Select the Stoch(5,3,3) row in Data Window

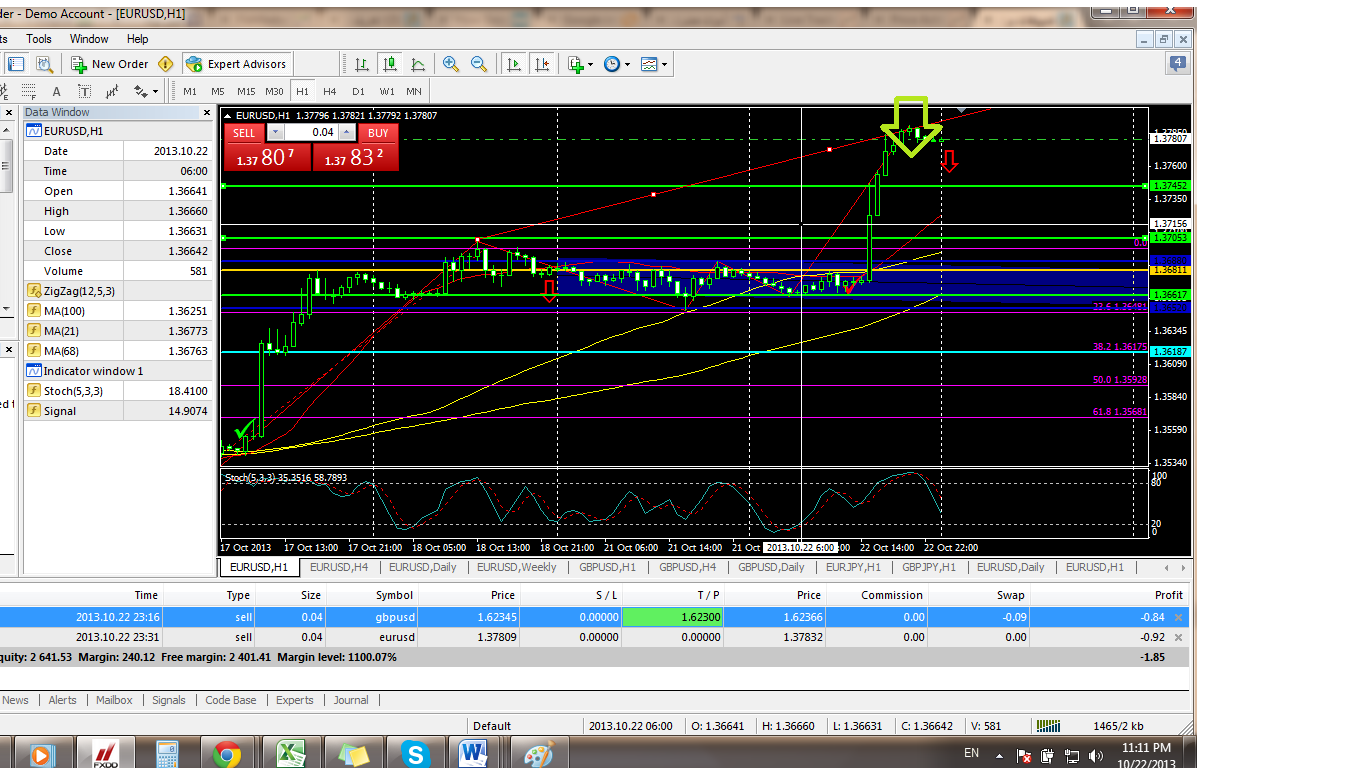118,391
